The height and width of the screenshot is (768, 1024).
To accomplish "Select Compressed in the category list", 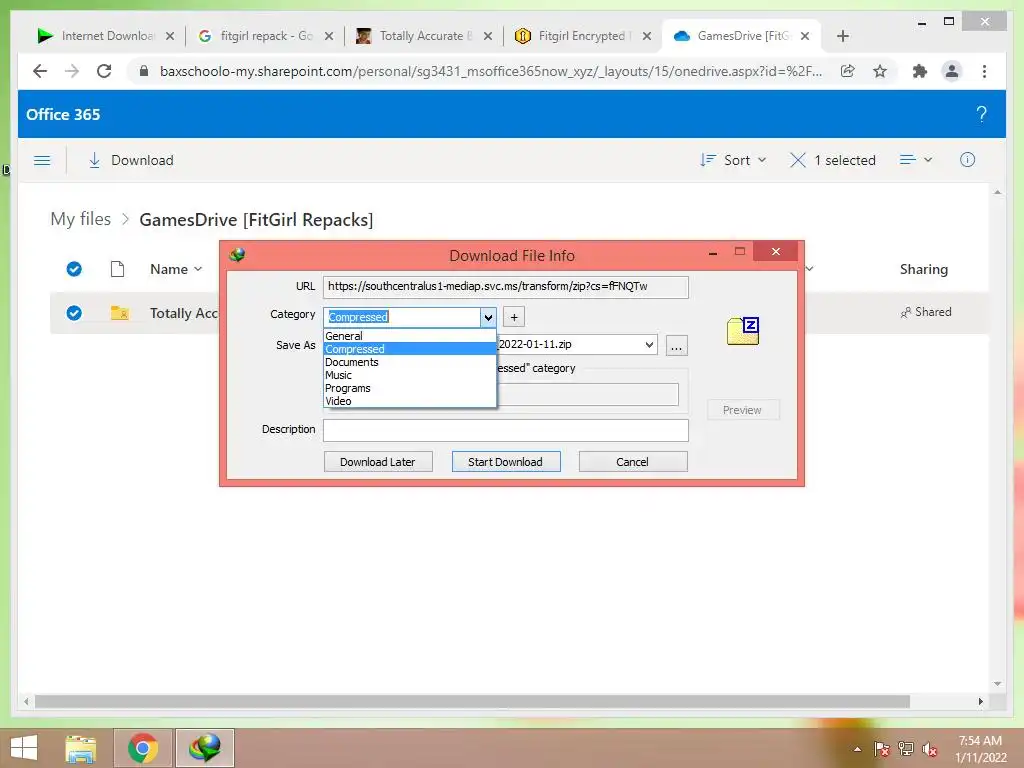I will click(x=409, y=349).
